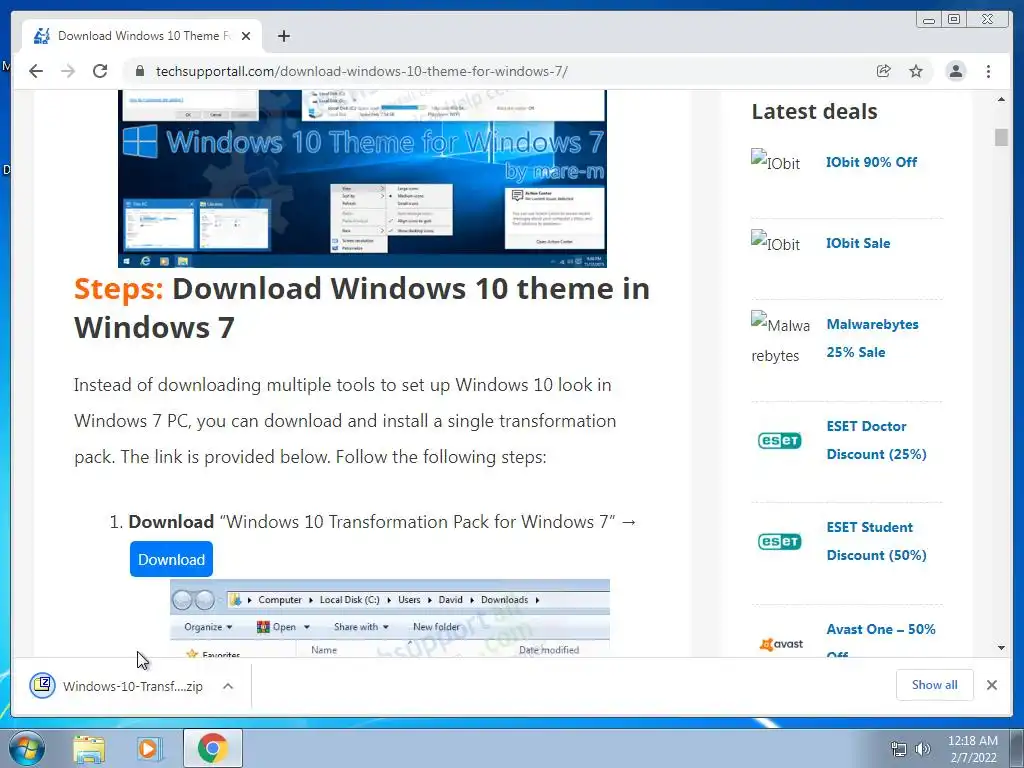Go back to the previous page
This screenshot has width=1024, height=768.
[x=36, y=71]
